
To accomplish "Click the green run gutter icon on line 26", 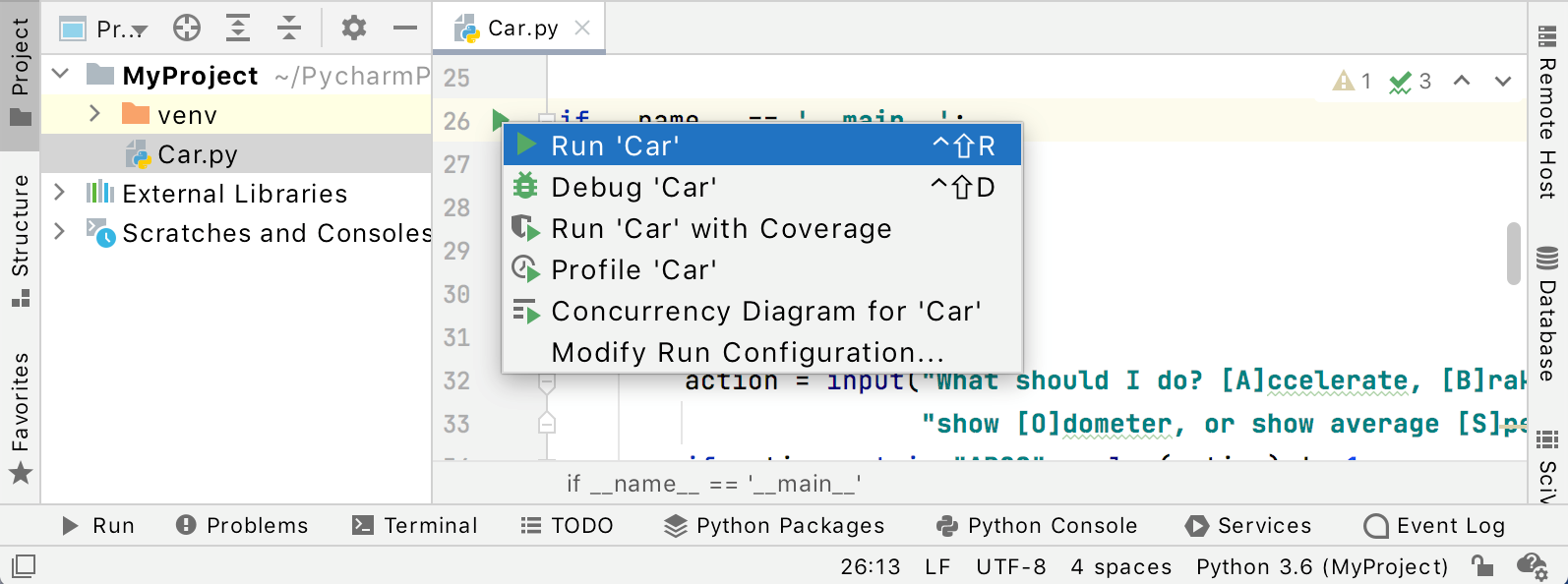I will (500, 121).
